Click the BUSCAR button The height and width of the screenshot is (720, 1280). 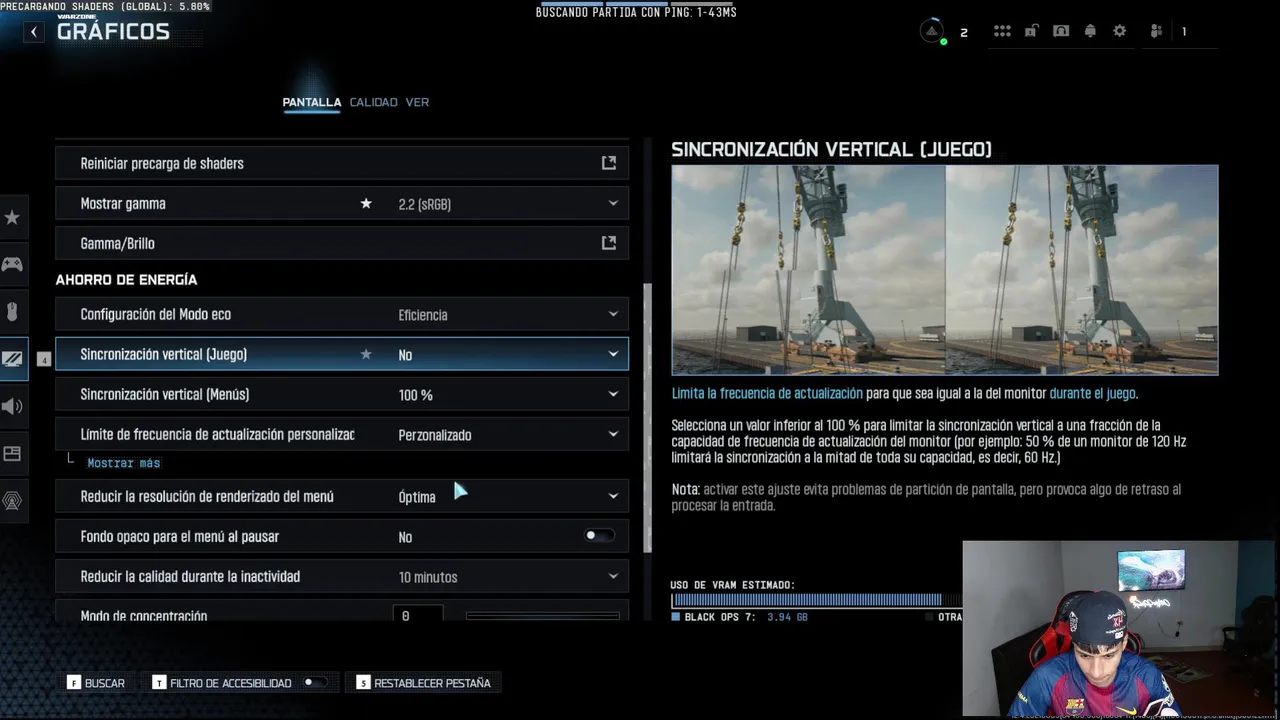click(97, 683)
